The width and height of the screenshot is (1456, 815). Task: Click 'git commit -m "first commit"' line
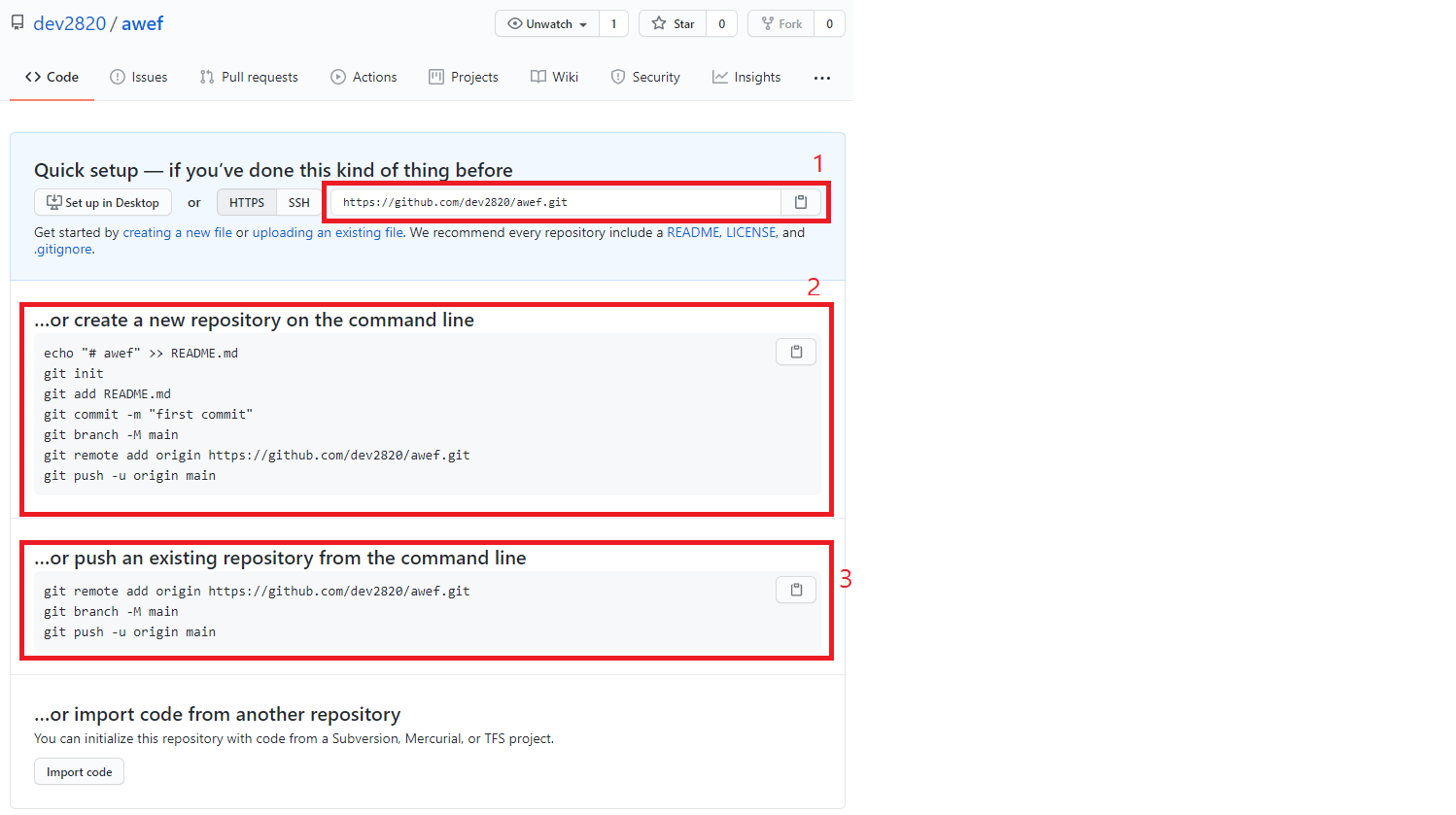coord(148,414)
